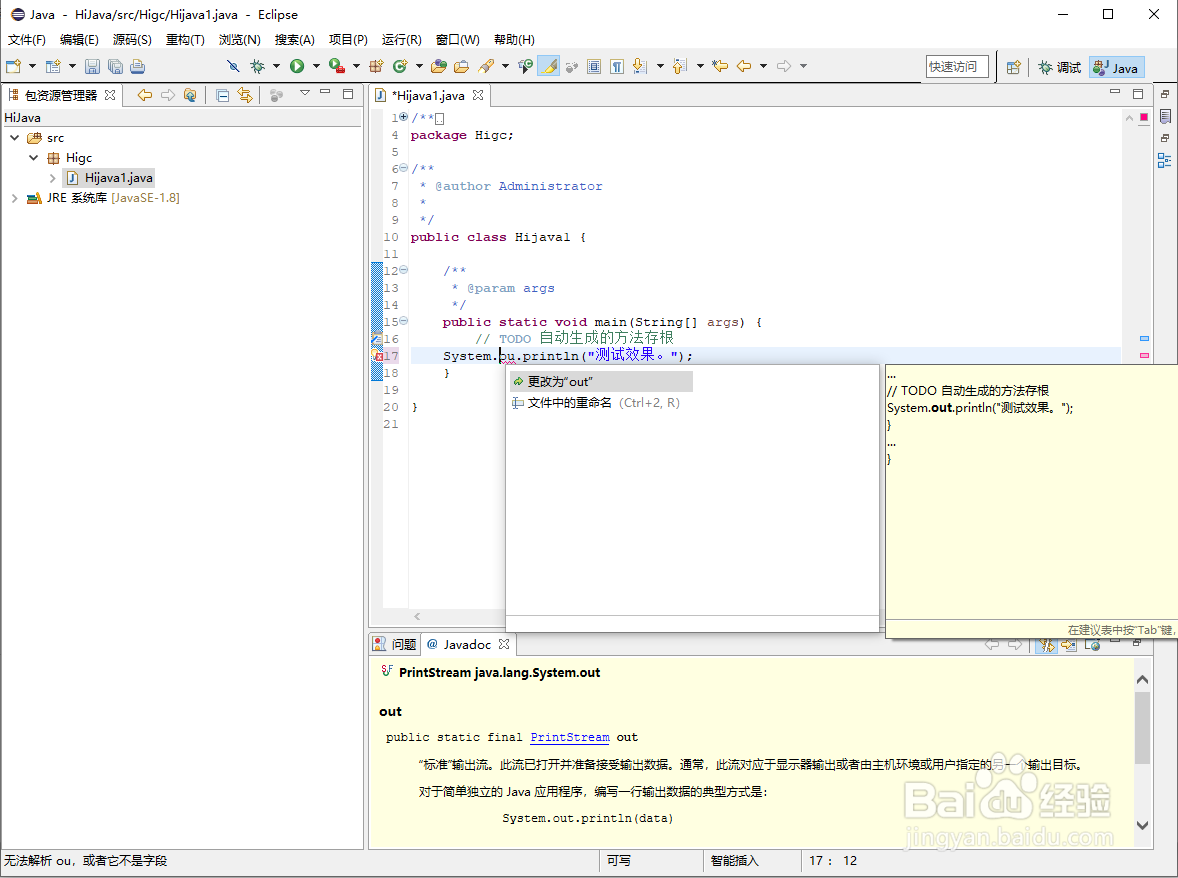The image size is (1178, 878).
Task: Click the New Java Class icon
Action: coord(400,66)
